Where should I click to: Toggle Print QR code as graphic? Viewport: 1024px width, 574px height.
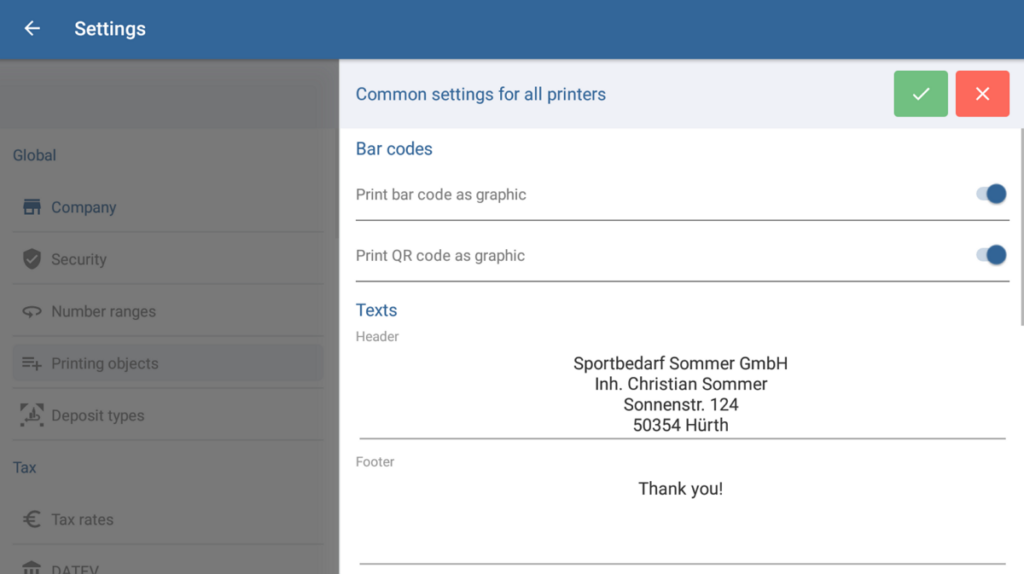991,256
